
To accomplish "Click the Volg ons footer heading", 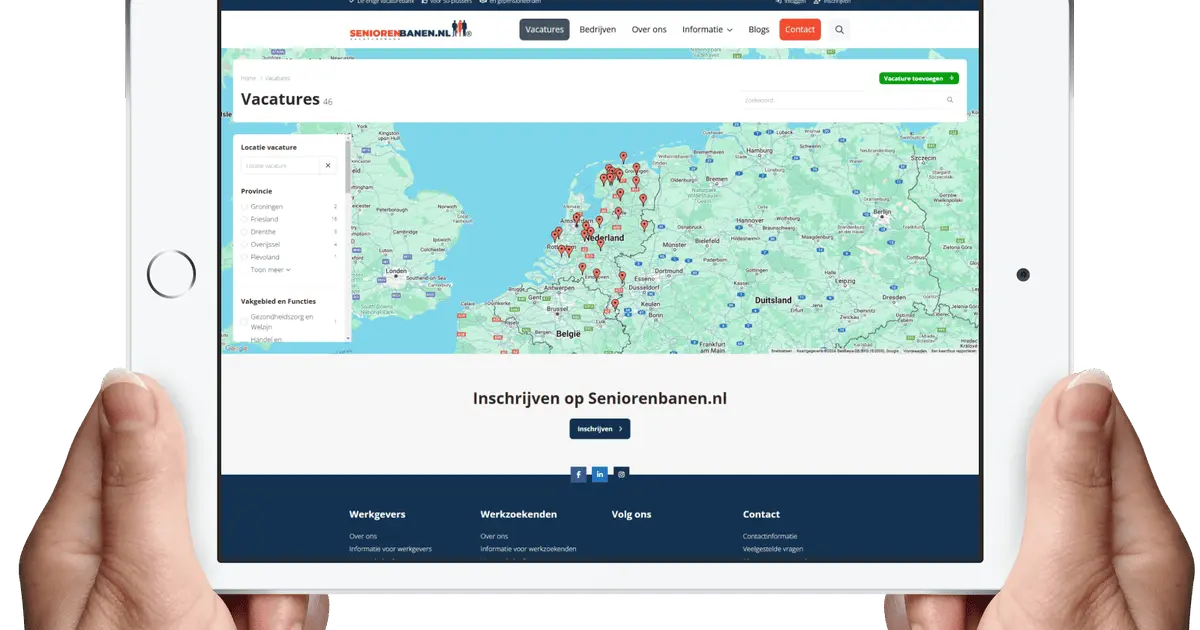I will click(631, 514).
